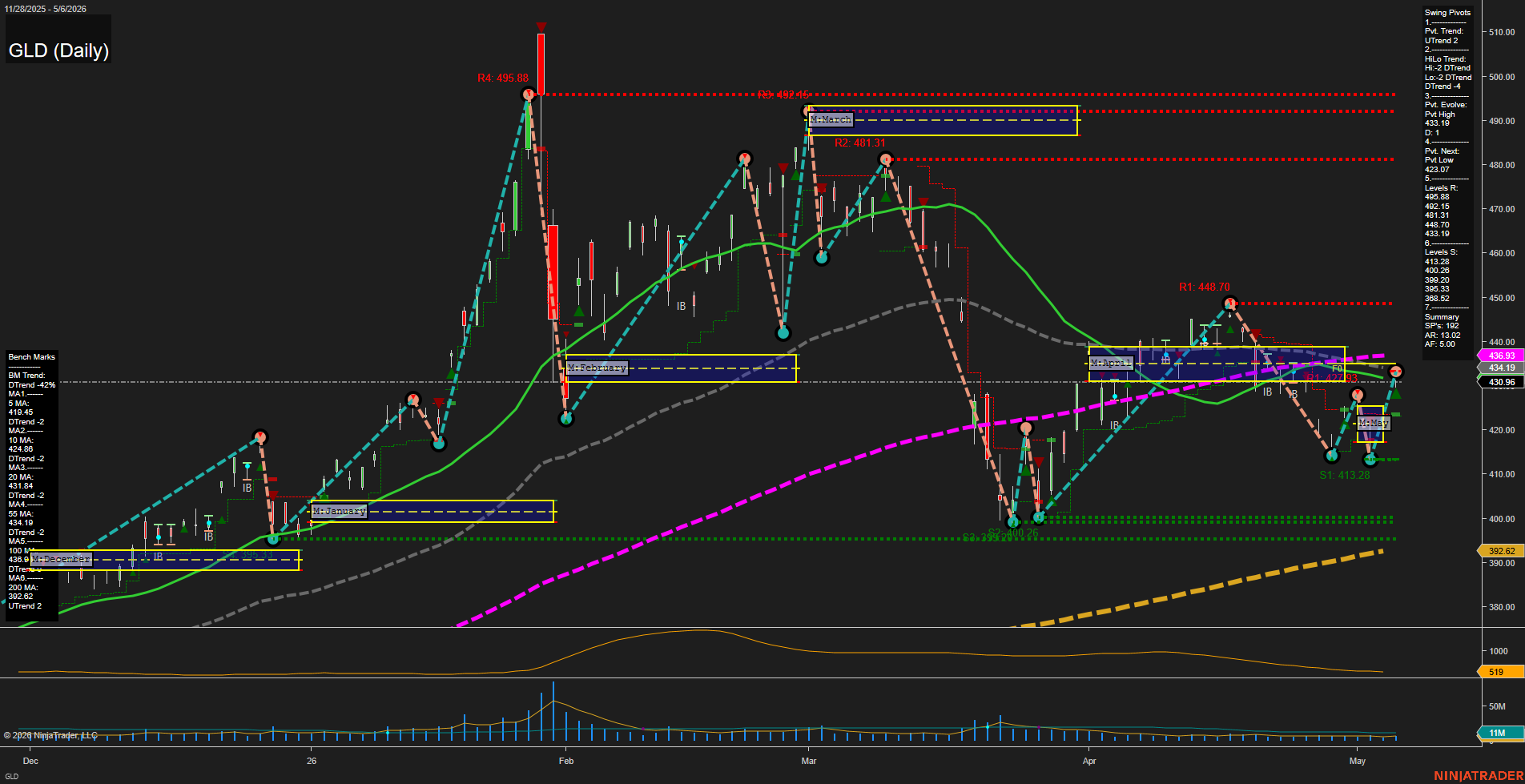Select the 423.07 Pvt Low value

tap(1437, 170)
